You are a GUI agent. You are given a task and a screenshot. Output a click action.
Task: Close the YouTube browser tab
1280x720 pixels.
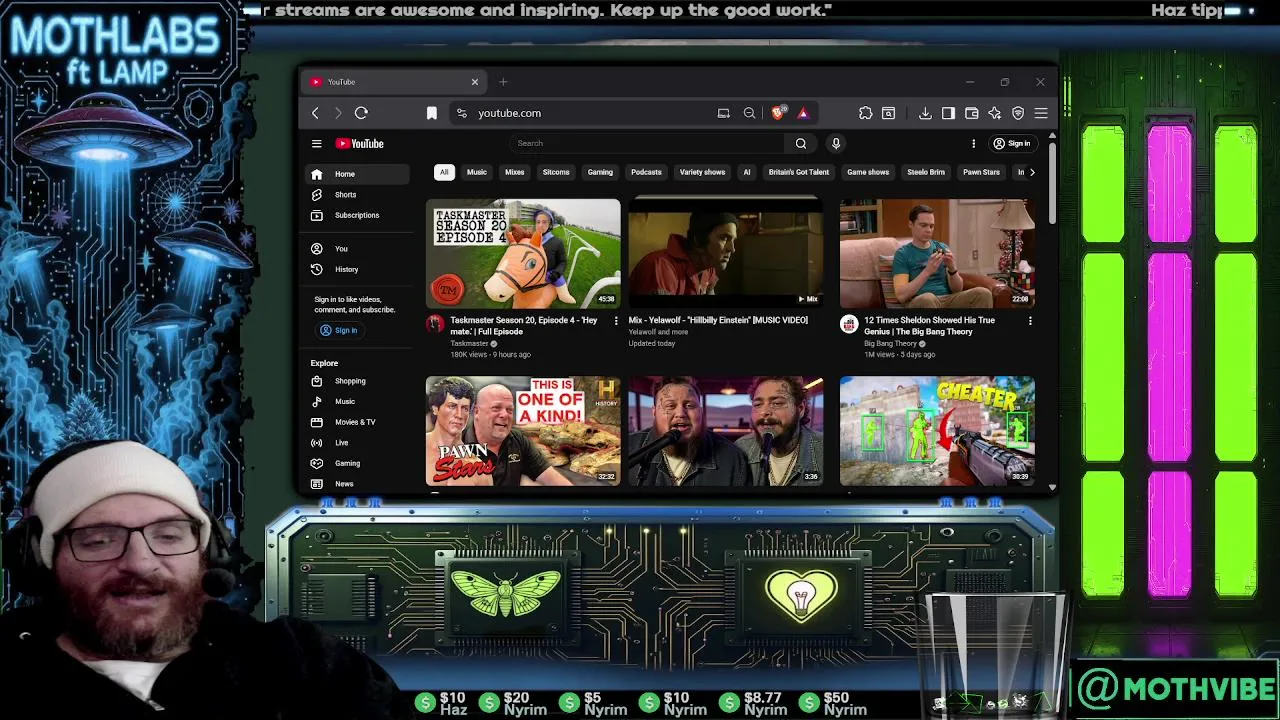coord(475,82)
